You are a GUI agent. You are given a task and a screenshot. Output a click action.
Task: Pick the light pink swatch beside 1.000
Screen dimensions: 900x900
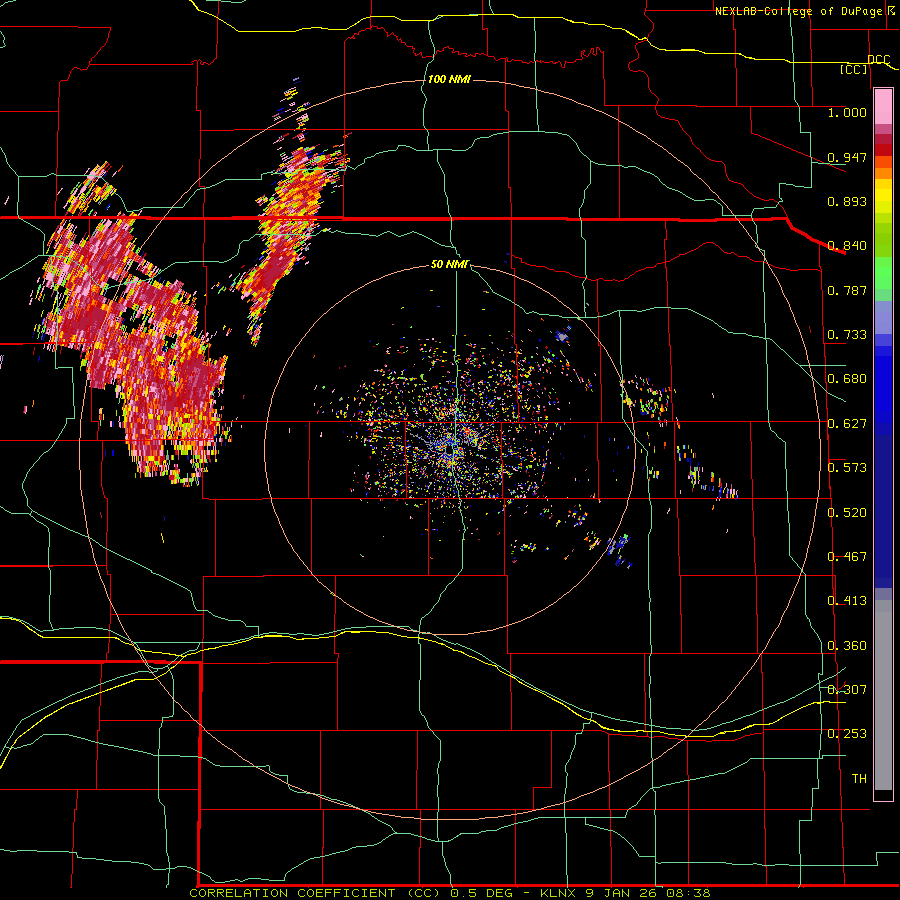pos(883,108)
